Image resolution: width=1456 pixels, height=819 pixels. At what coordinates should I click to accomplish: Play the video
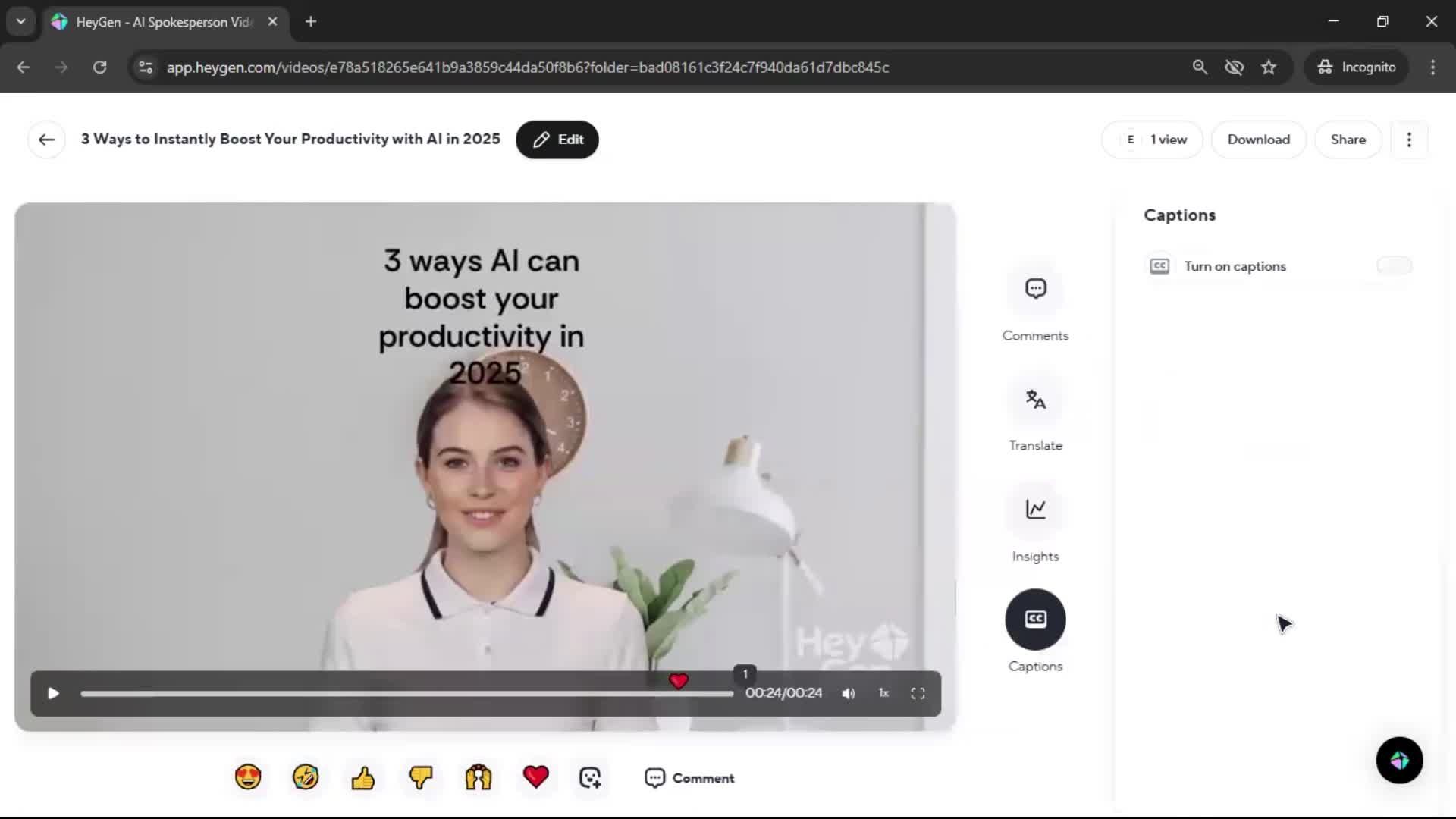coord(53,693)
